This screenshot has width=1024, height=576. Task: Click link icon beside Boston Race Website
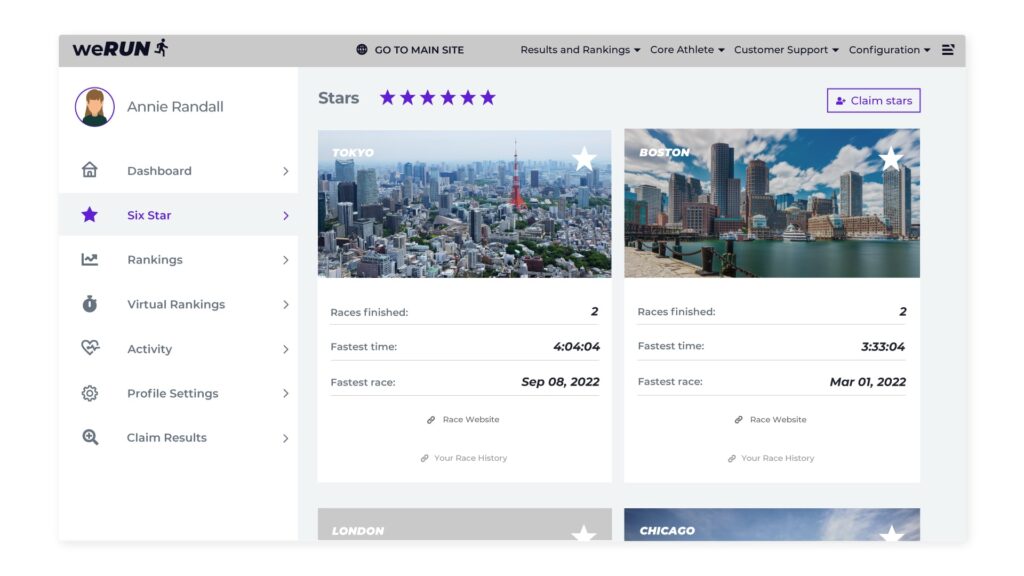pos(739,420)
